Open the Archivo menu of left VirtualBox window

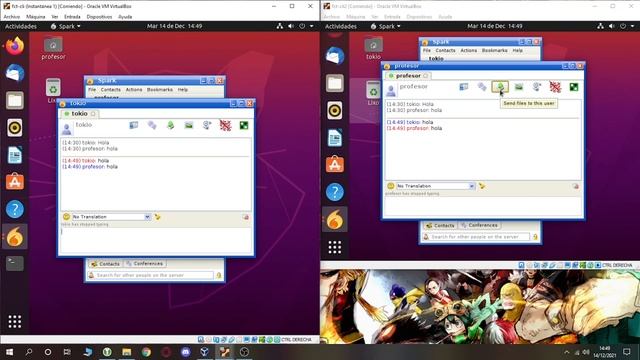12,17
